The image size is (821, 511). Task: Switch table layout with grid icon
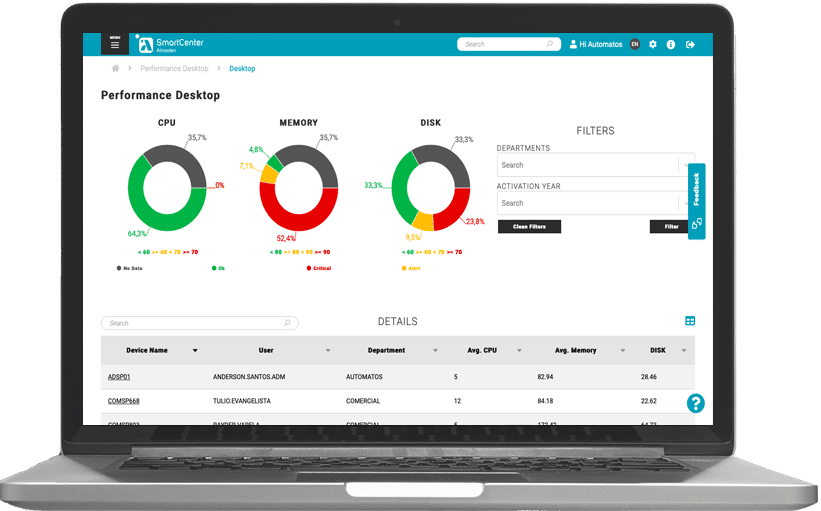point(690,321)
